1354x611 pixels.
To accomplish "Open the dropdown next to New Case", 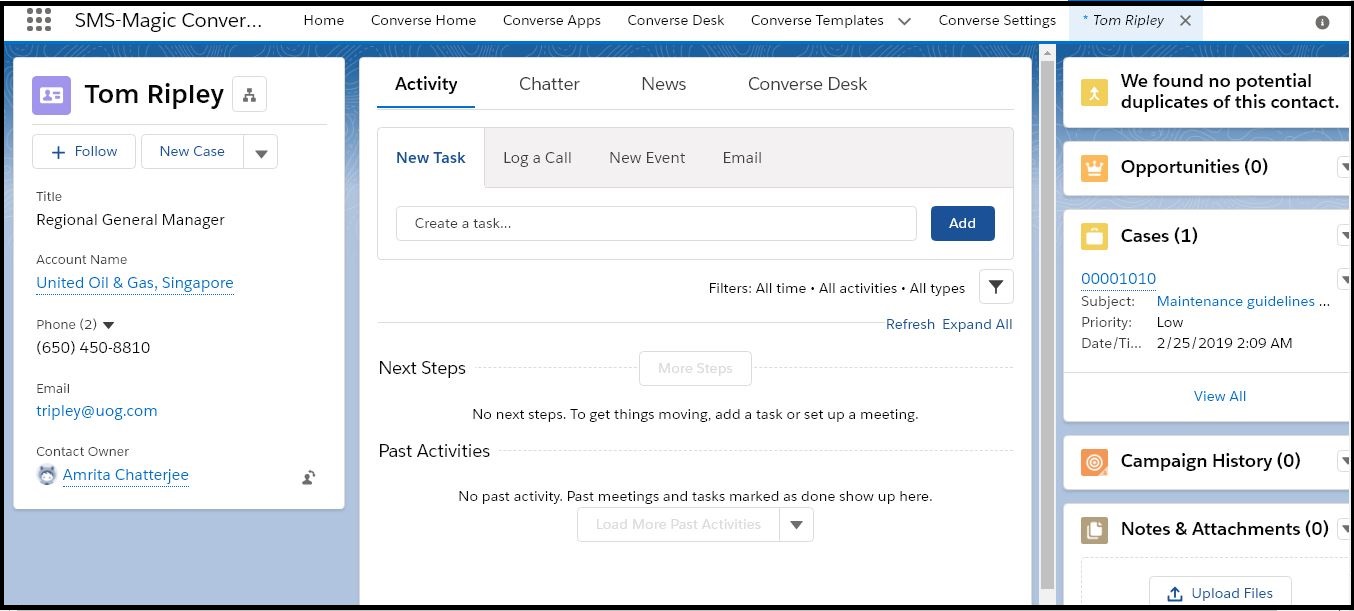I will [261, 153].
